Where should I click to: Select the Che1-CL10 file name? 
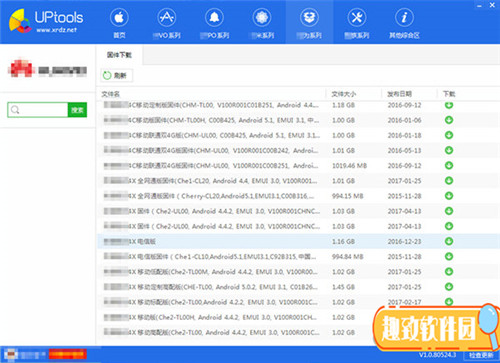click(210, 257)
